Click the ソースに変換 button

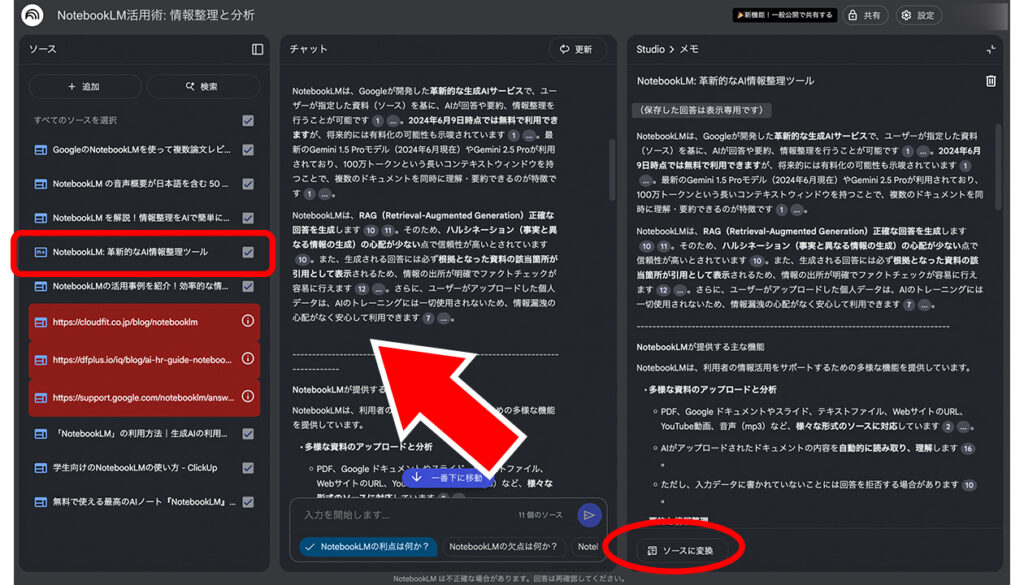[x=680, y=550]
